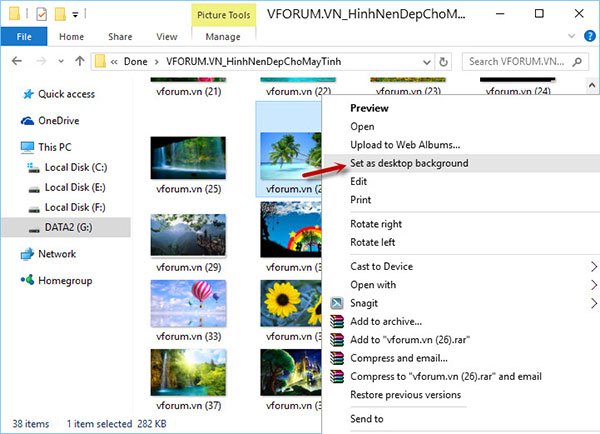Viewport: 600px width, 434px height.
Task: Expand the ribbon with the chevron
Action: click(x=572, y=36)
